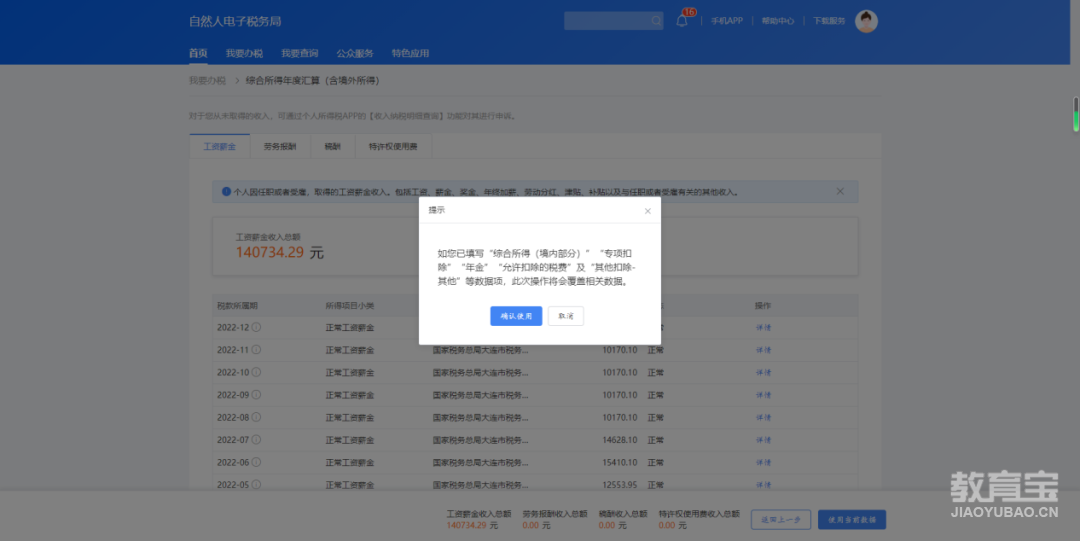
Task: Click 综合所得年度汇算 breadcrumb text
Action: pos(313,81)
